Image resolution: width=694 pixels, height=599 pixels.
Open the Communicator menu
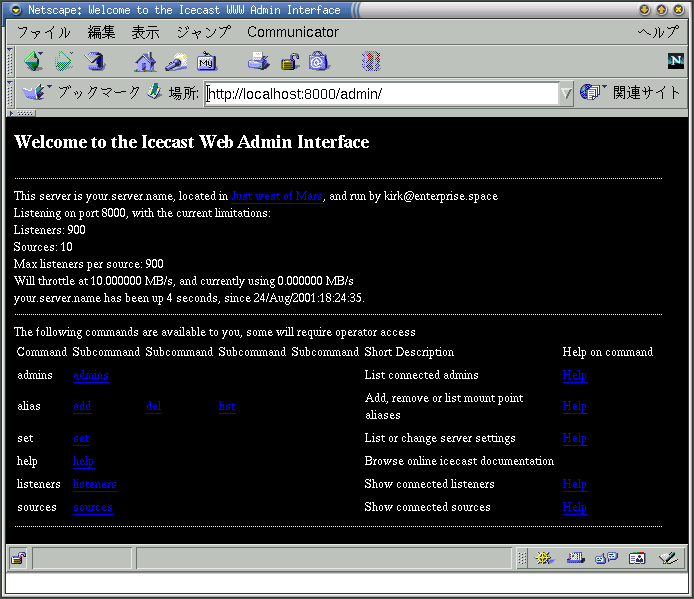coord(292,32)
